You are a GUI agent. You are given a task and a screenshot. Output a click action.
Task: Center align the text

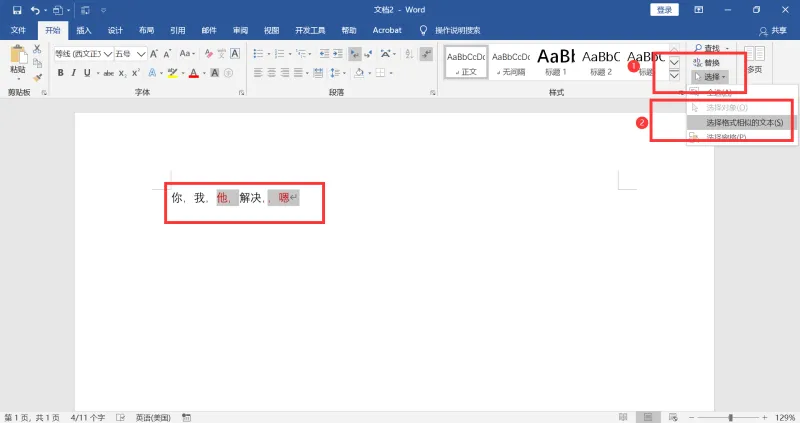tap(271, 73)
